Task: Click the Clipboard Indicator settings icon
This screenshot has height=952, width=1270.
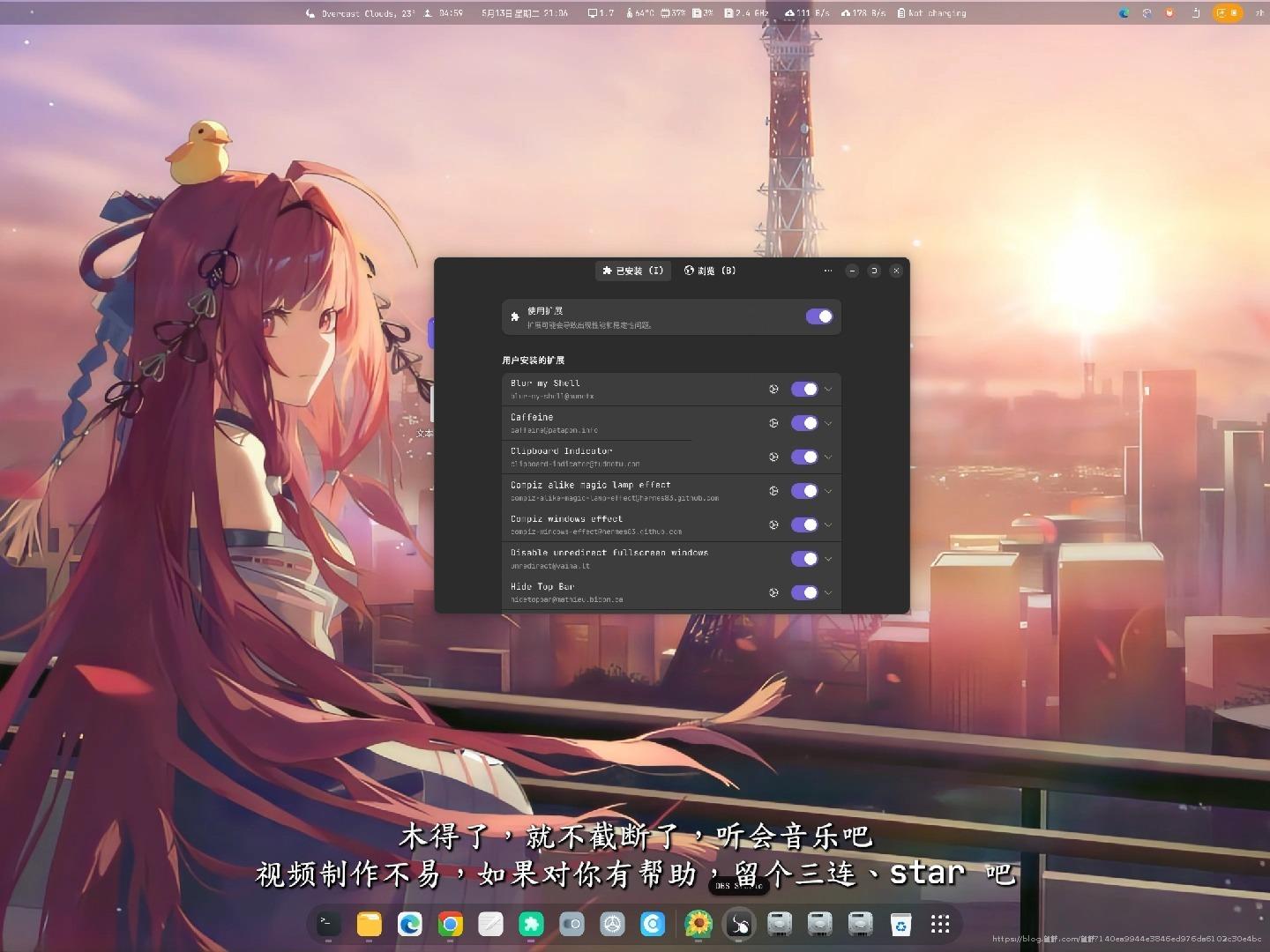Action: click(773, 457)
